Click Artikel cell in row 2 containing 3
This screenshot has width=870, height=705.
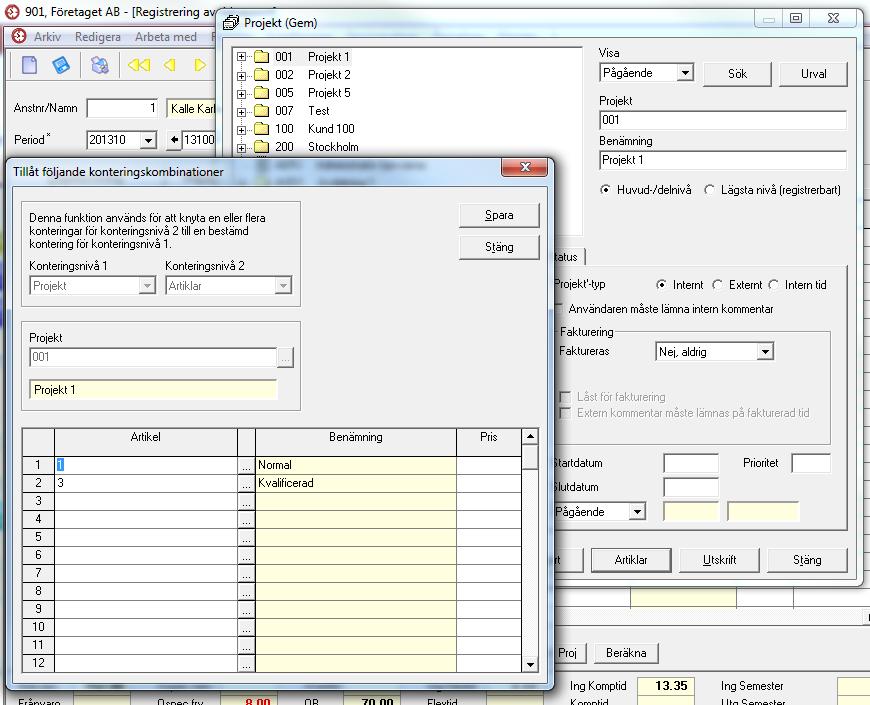146,483
